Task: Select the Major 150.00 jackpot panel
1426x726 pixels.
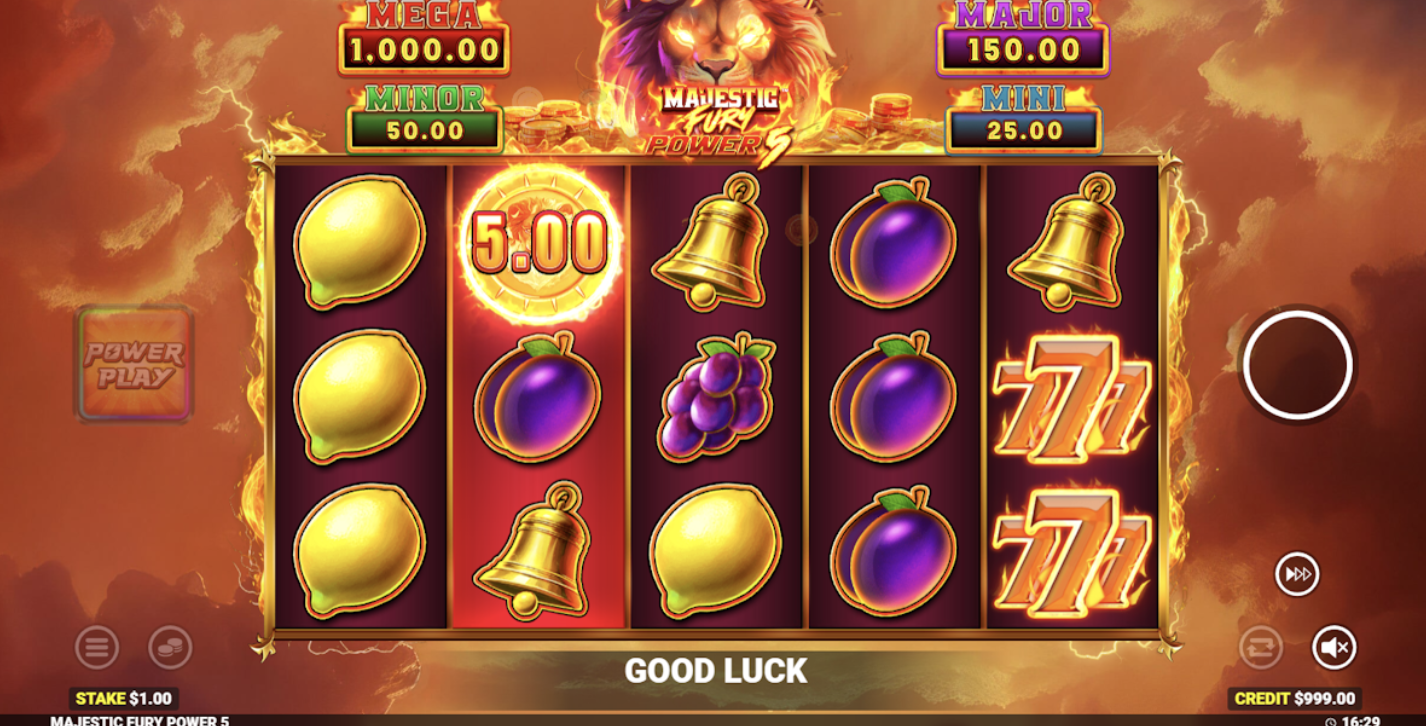Action: (x=1022, y=38)
